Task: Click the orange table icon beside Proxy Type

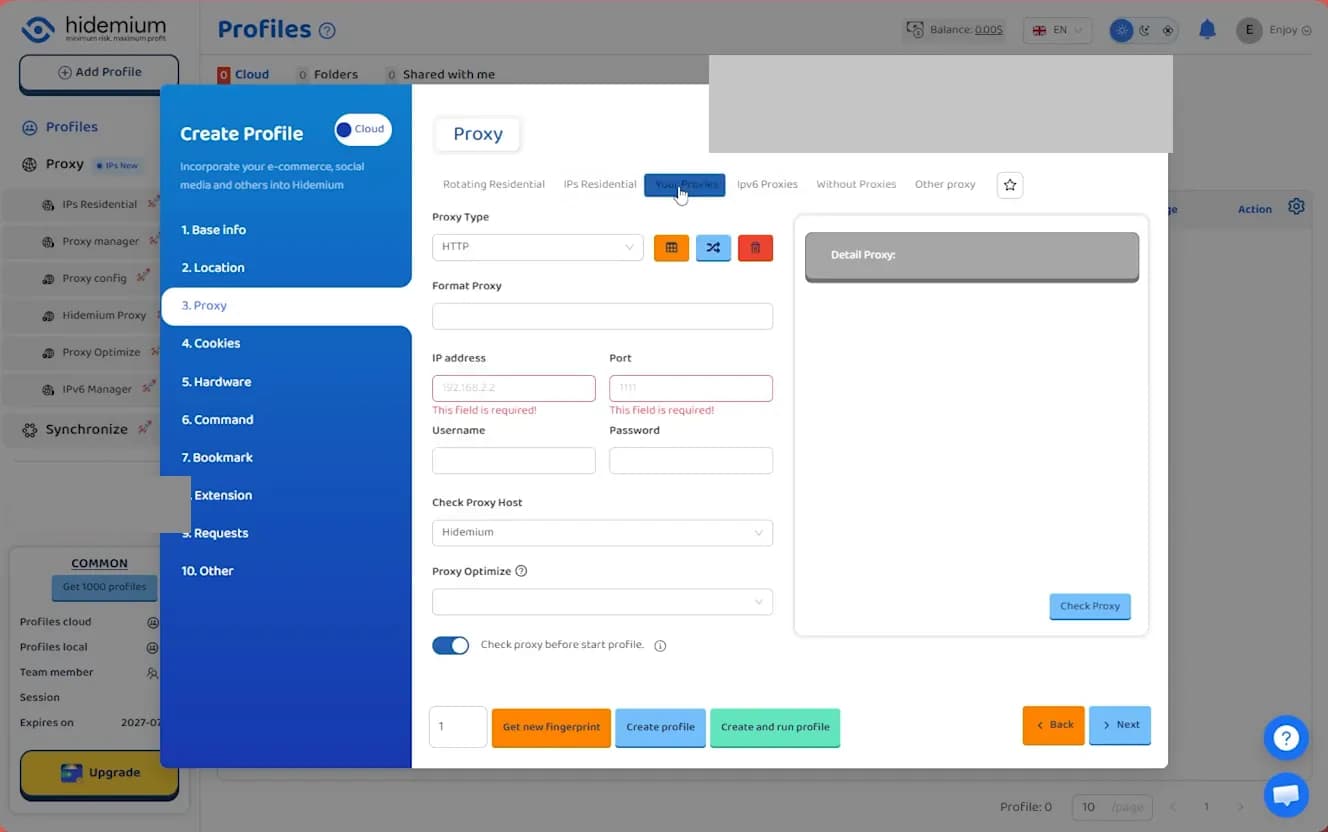Action: coord(671,247)
